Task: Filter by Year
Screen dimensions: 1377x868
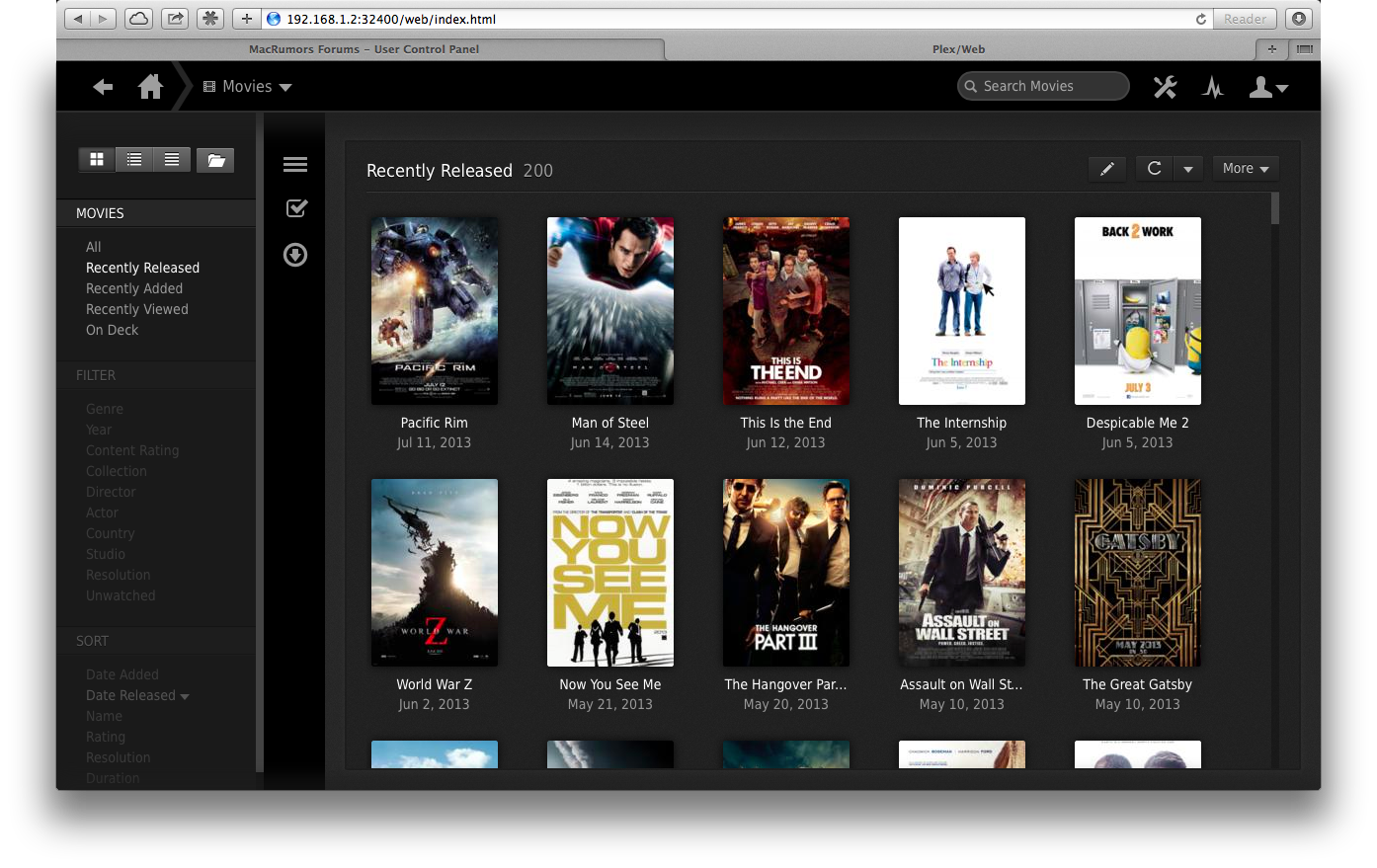Action: [99, 430]
